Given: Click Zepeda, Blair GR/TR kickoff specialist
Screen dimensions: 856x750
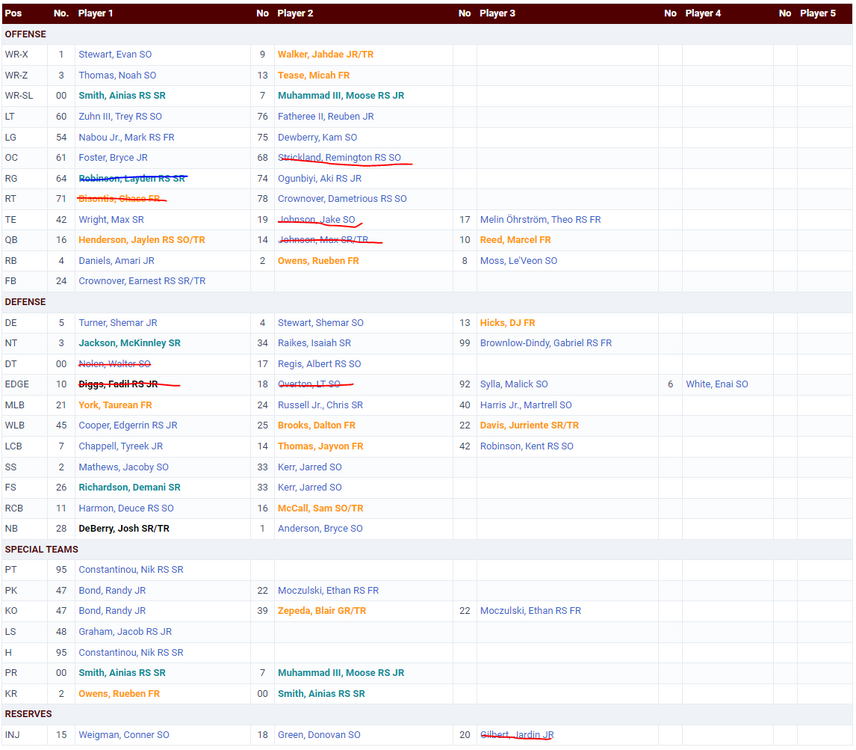Looking at the screenshot, I should (322, 611).
